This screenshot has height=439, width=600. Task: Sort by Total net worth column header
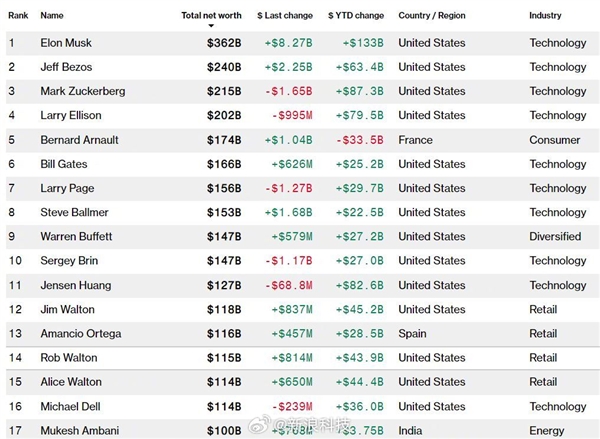[x=211, y=15]
